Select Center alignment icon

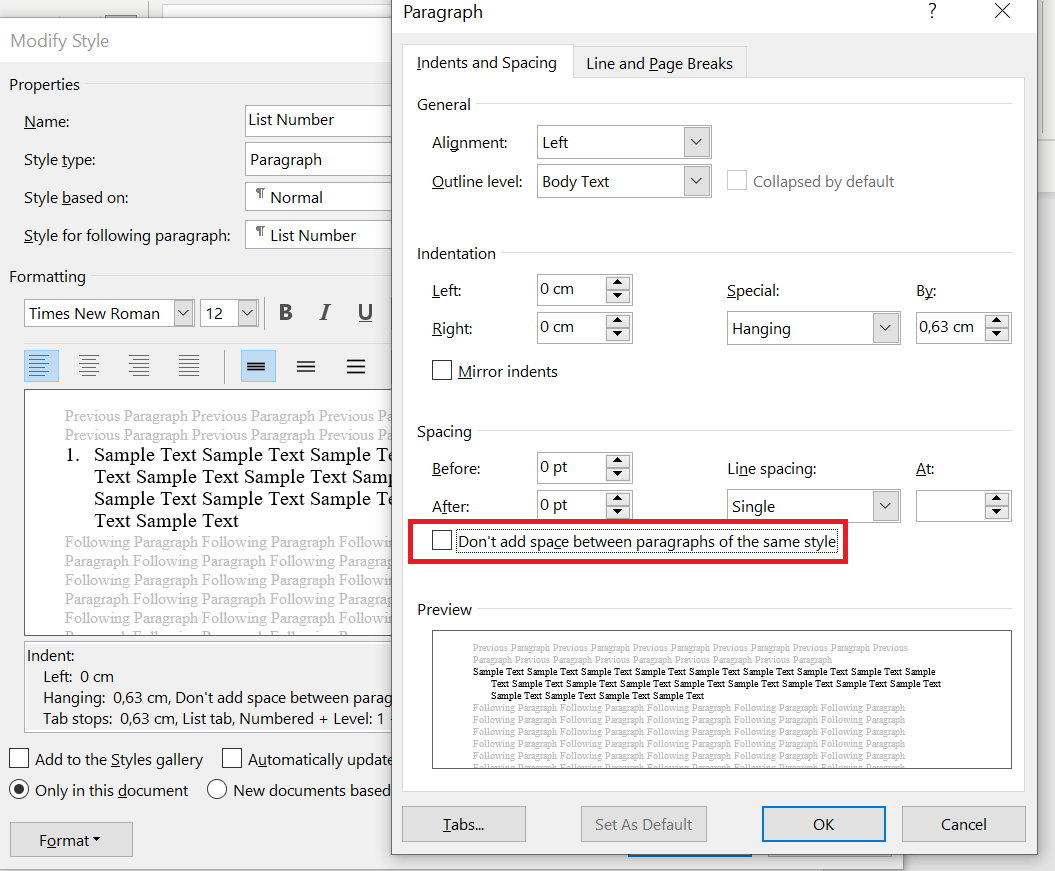tap(89, 366)
